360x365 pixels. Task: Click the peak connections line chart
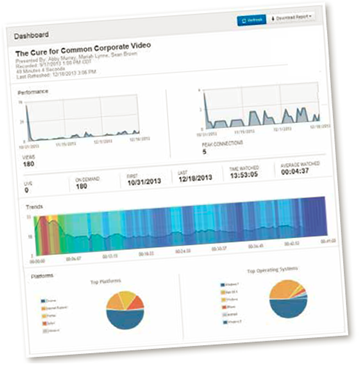263,106
